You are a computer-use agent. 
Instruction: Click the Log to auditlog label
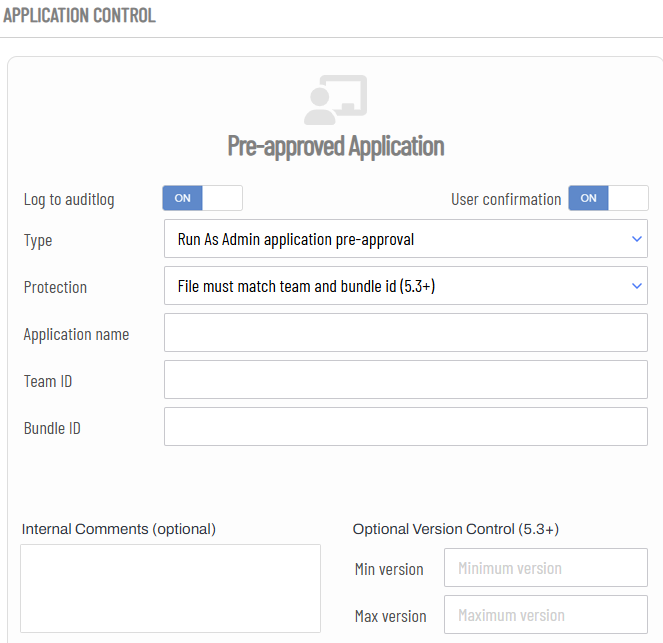69,199
